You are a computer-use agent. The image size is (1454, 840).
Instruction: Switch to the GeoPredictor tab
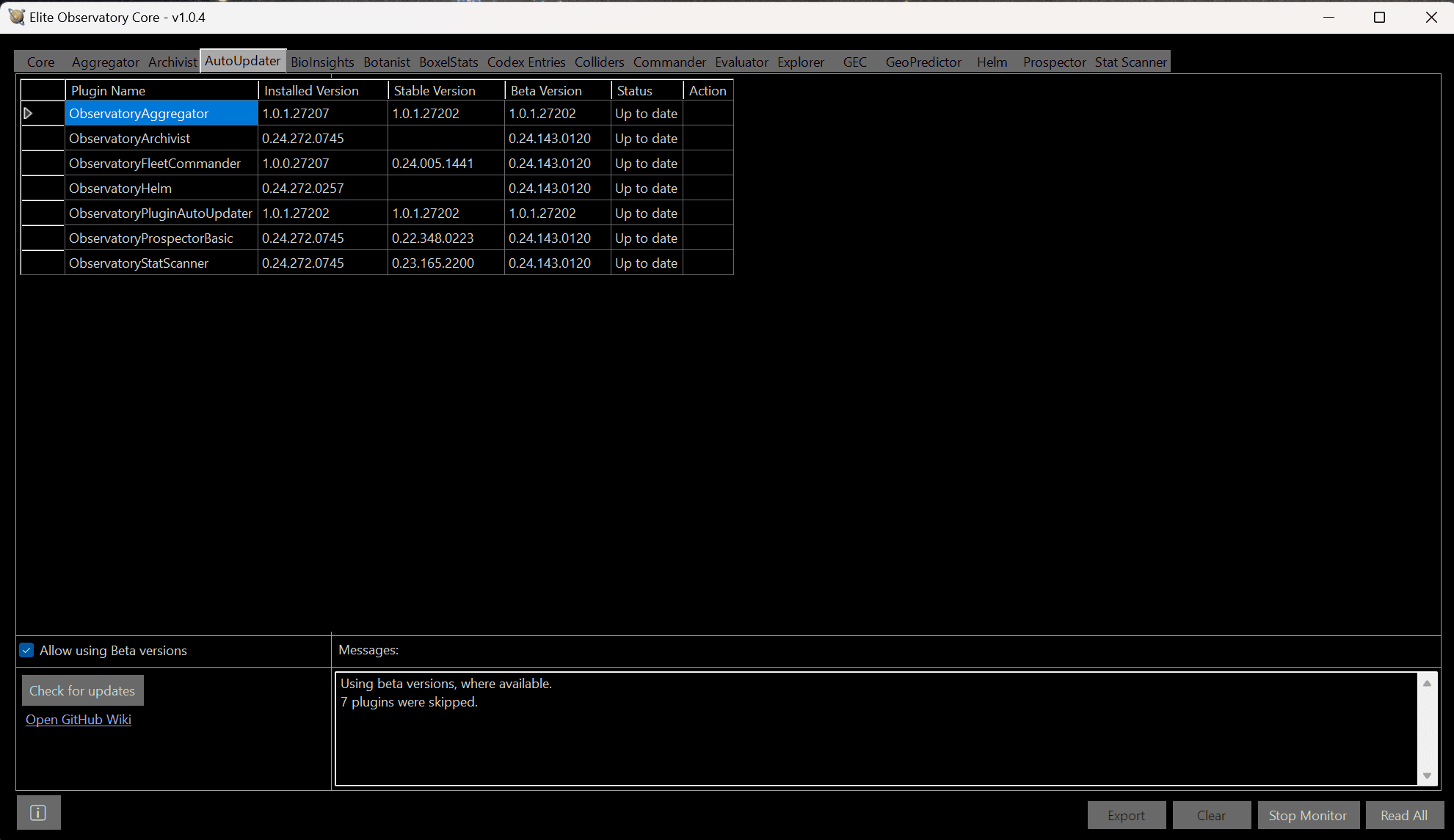pos(923,62)
